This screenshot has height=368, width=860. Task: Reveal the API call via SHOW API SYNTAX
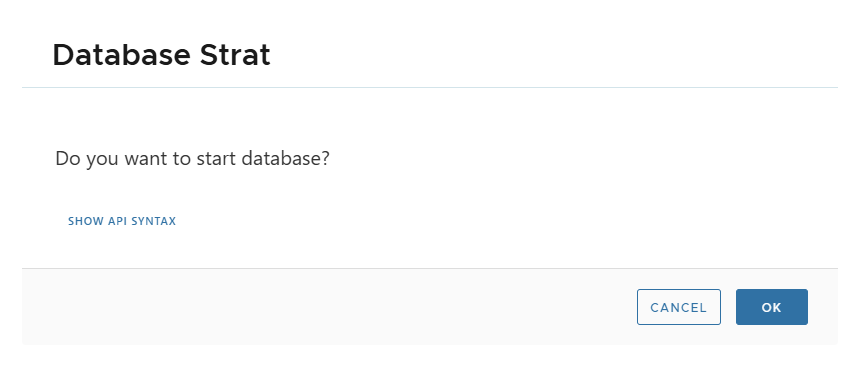point(122,221)
